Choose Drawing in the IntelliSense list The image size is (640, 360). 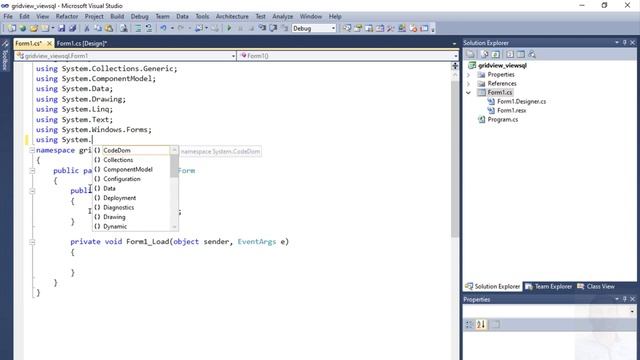(114, 217)
